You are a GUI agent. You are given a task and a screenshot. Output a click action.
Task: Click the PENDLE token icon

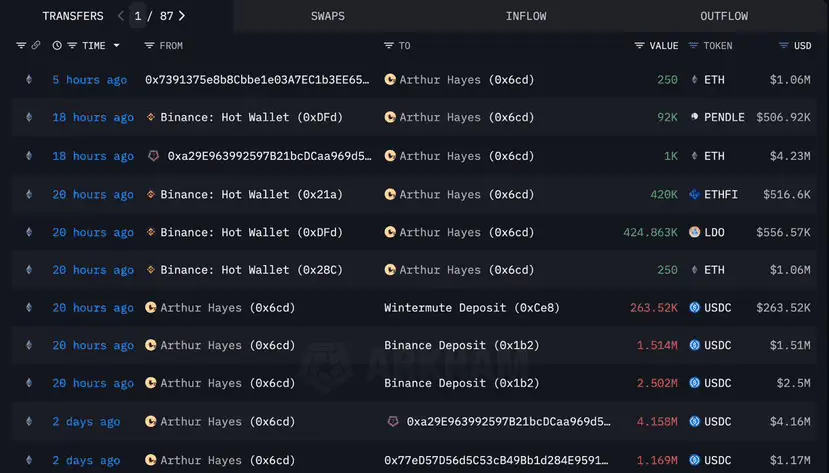[x=695, y=117]
